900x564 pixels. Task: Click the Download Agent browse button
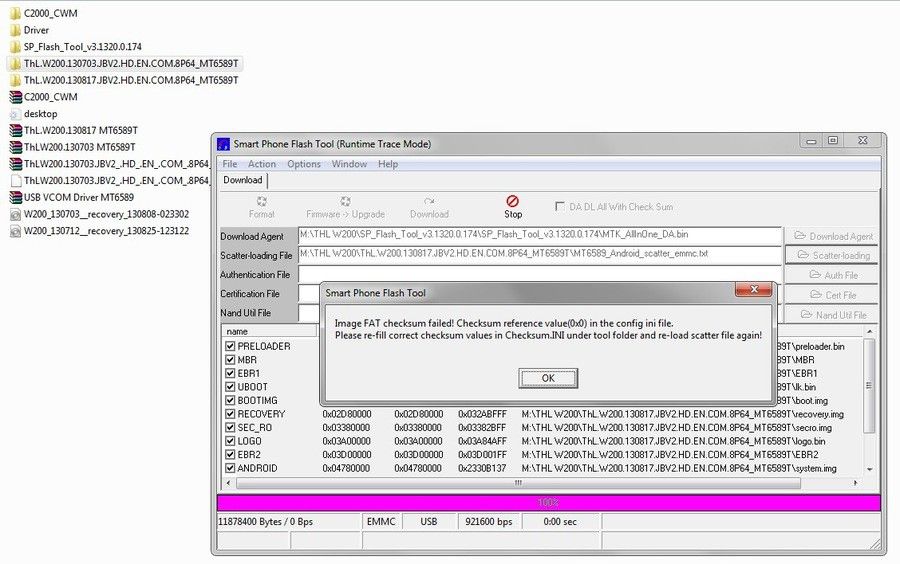(x=831, y=236)
